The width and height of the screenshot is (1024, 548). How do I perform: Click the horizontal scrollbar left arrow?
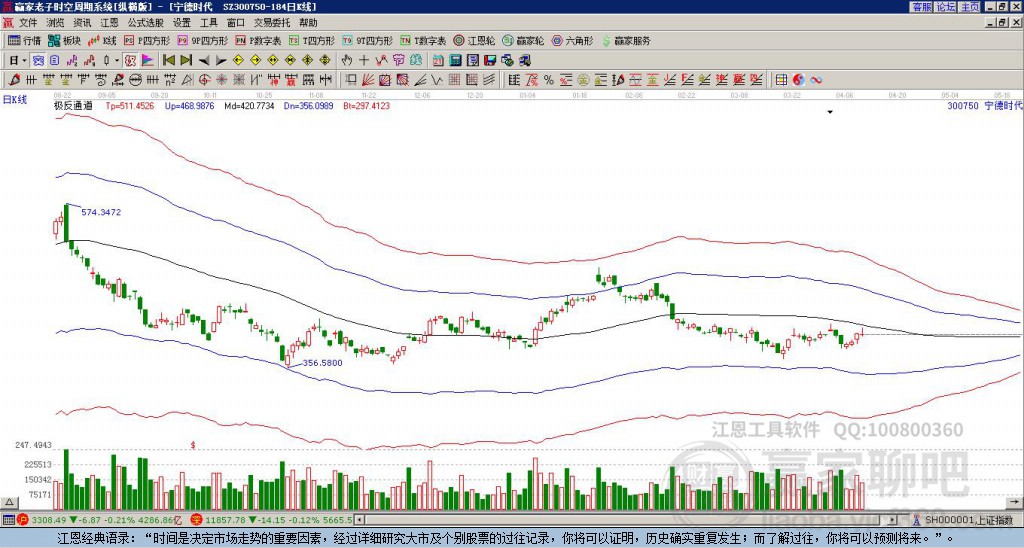click(x=360, y=520)
